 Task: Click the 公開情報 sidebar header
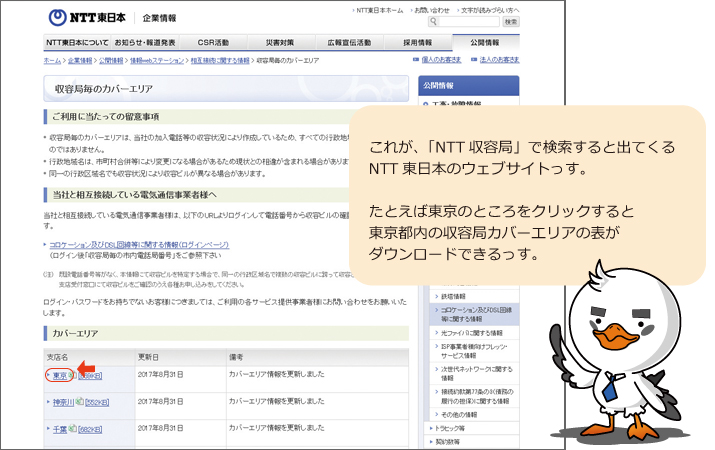click(x=469, y=85)
